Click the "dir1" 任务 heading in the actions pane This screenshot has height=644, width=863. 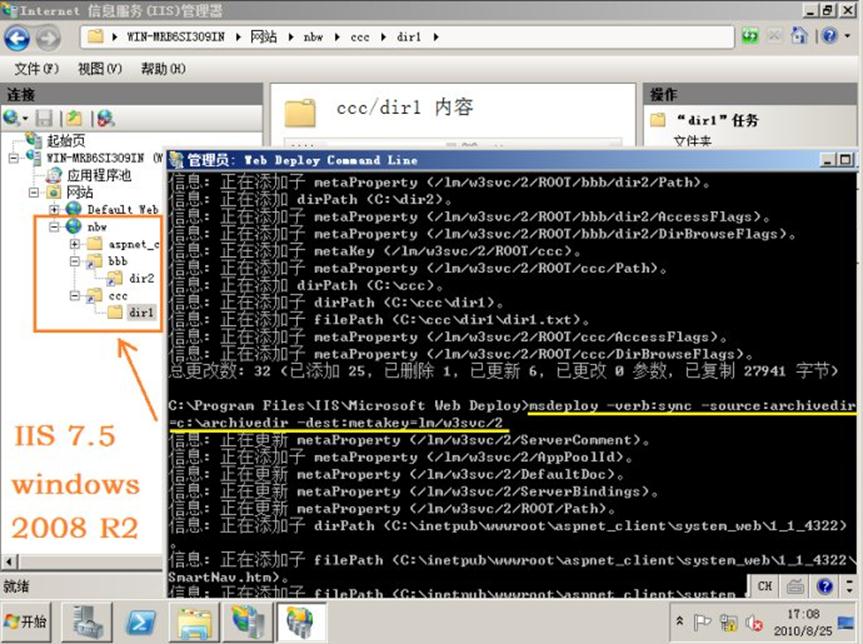coord(717,120)
